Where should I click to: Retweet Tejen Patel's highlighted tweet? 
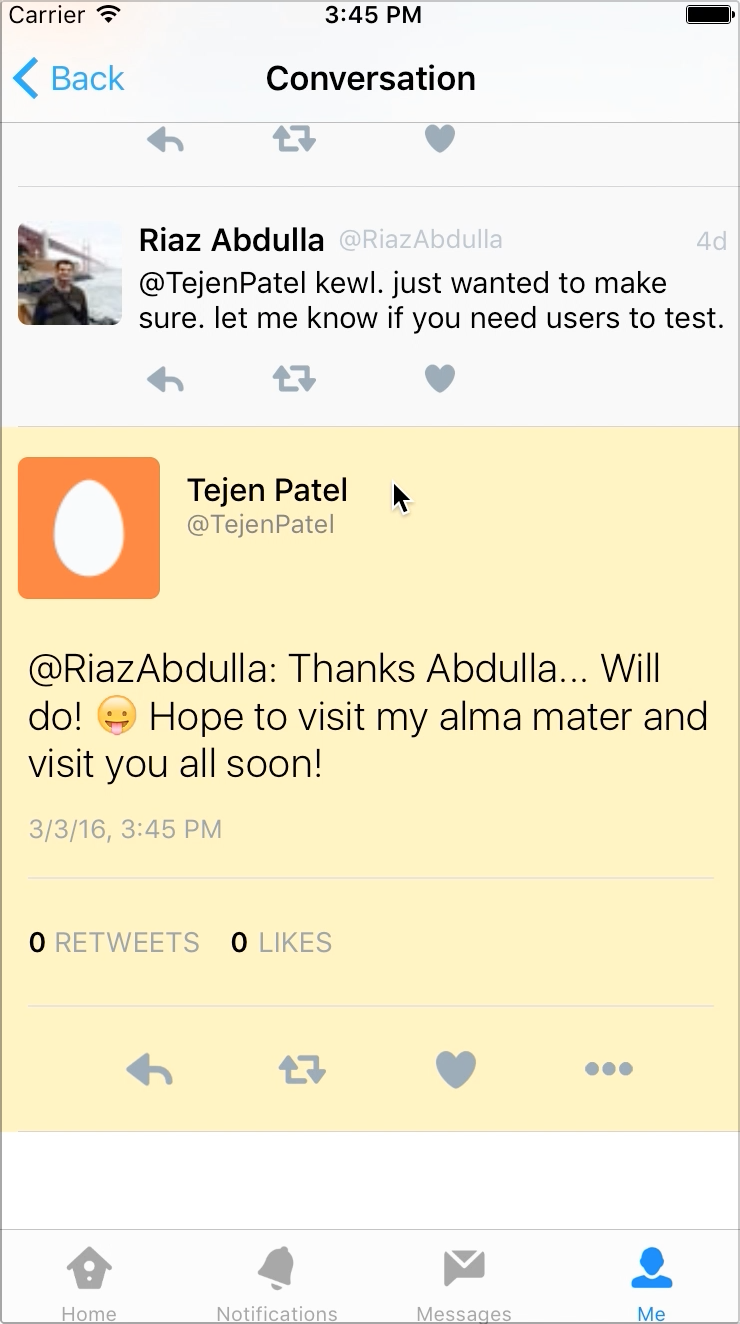tap(302, 1070)
